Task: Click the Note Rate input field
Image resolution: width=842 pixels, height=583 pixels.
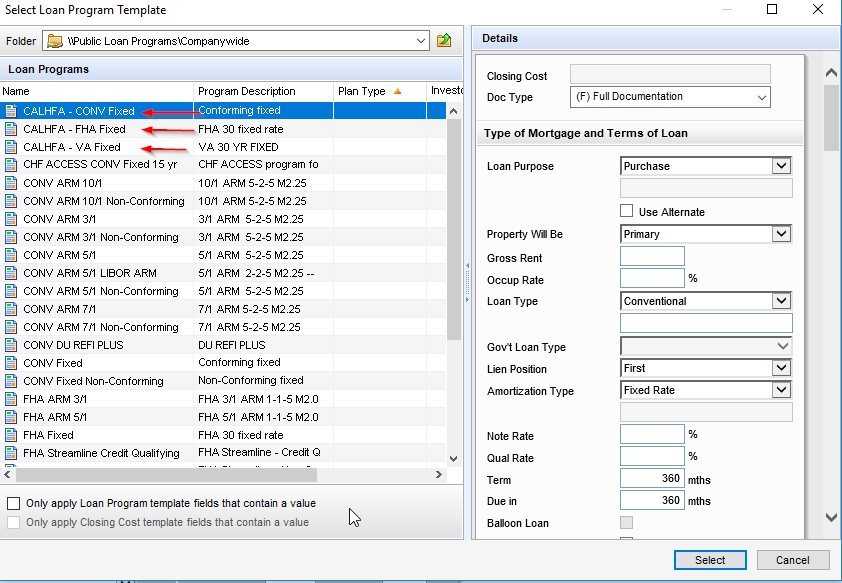Action: click(652, 434)
